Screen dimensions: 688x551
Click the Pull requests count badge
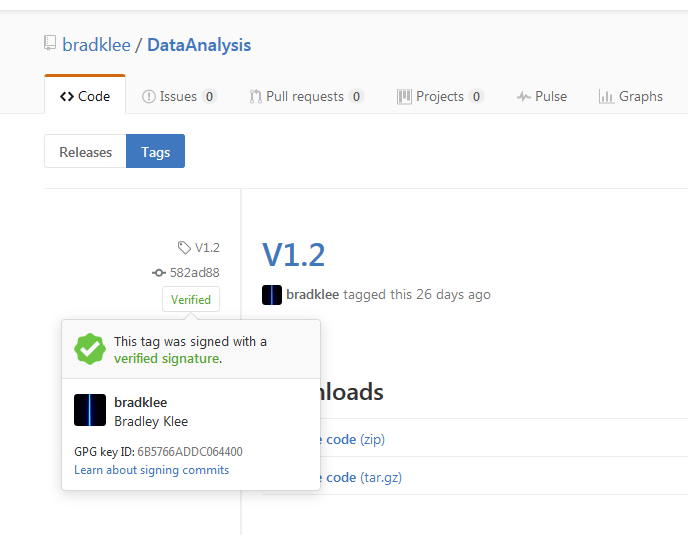(356, 97)
